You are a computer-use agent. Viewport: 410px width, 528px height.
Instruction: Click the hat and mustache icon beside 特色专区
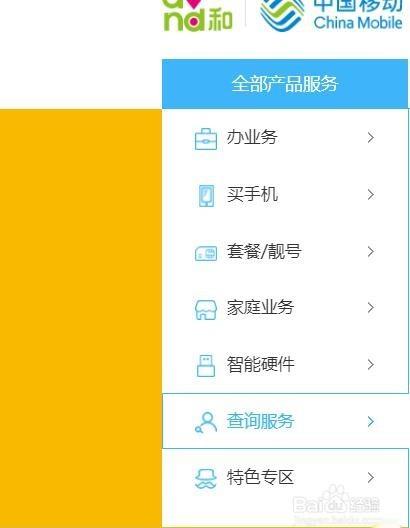coord(206,478)
